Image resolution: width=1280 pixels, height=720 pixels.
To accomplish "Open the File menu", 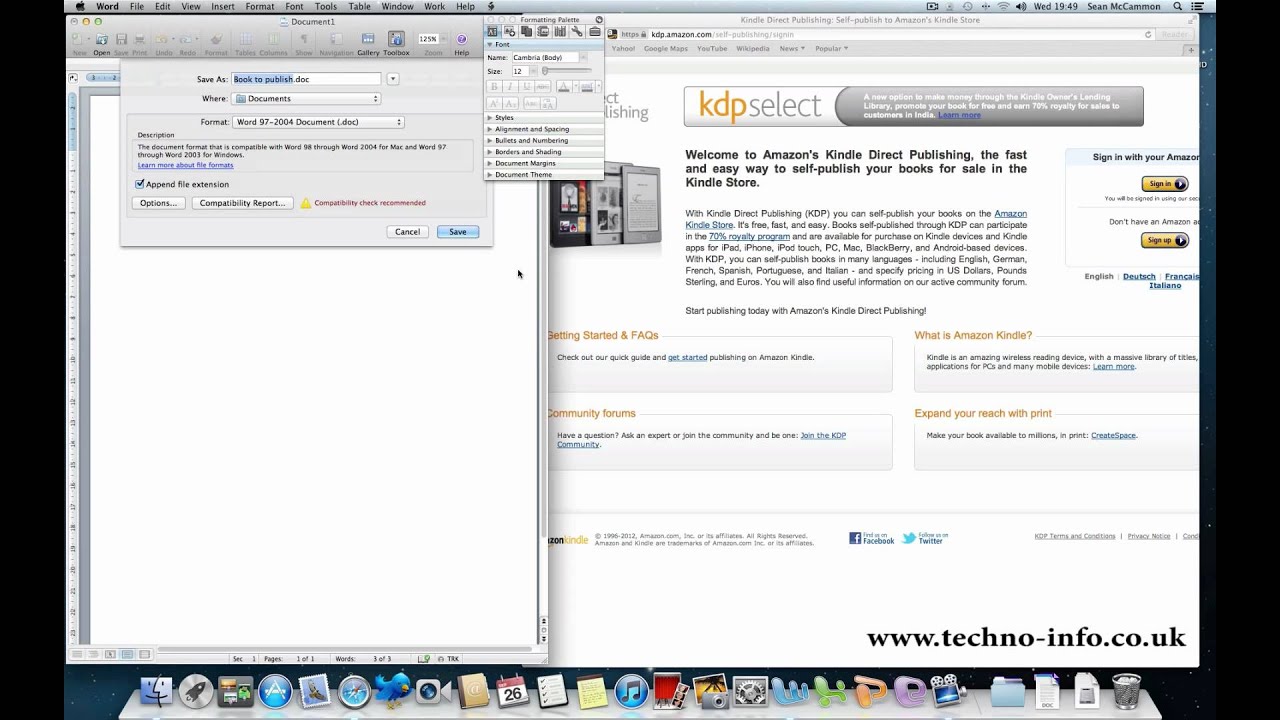I will click(x=136, y=6).
